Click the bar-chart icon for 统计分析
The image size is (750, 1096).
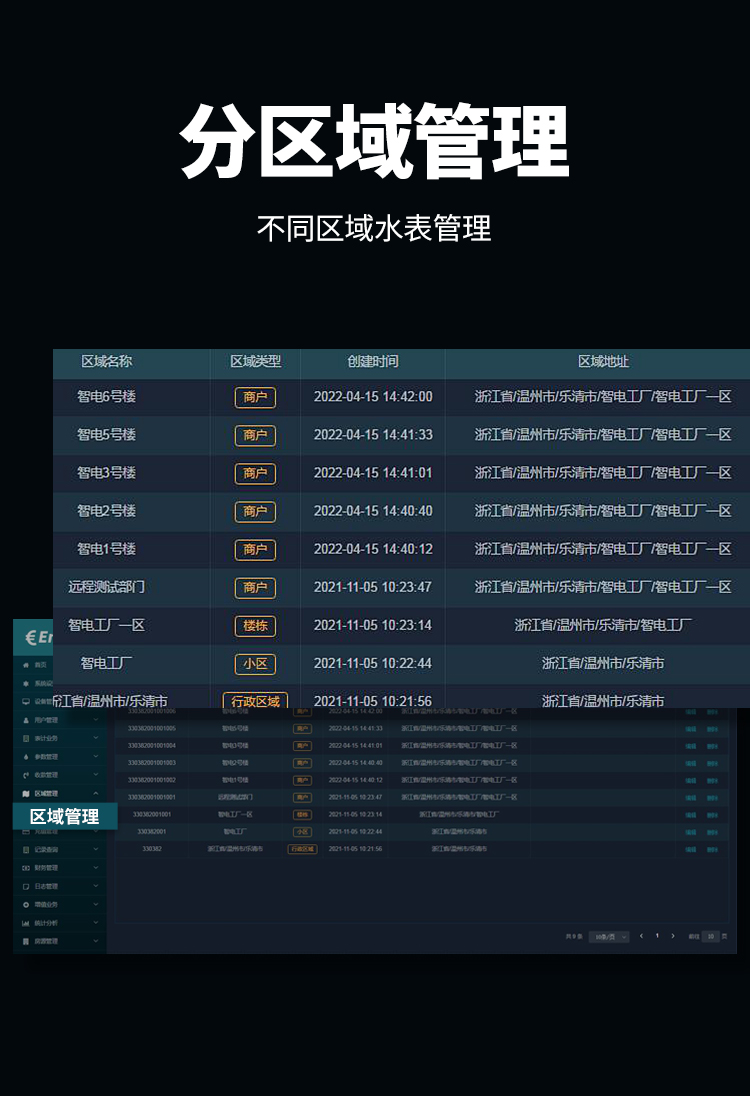pos(26,923)
